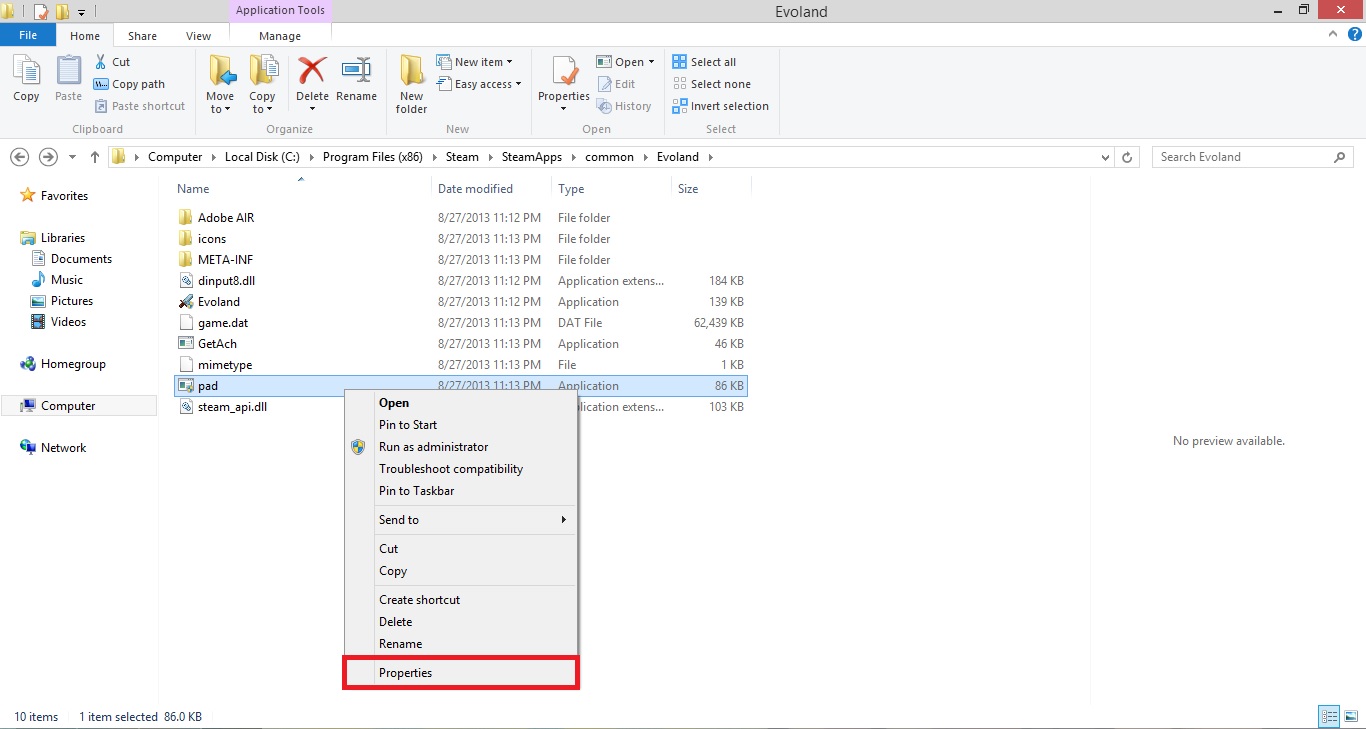Click Paste shortcut in the ribbon
Screen dimensions: 1366x729
coord(140,106)
